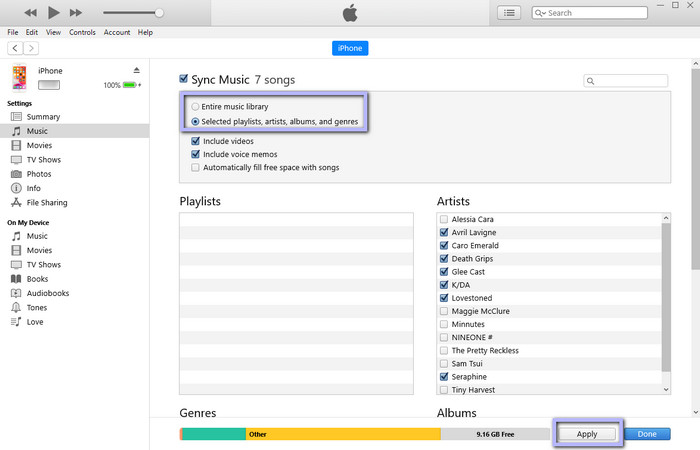This screenshot has width=700, height=450.
Task: Toggle Include videos checkbox
Action: (195, 141)
